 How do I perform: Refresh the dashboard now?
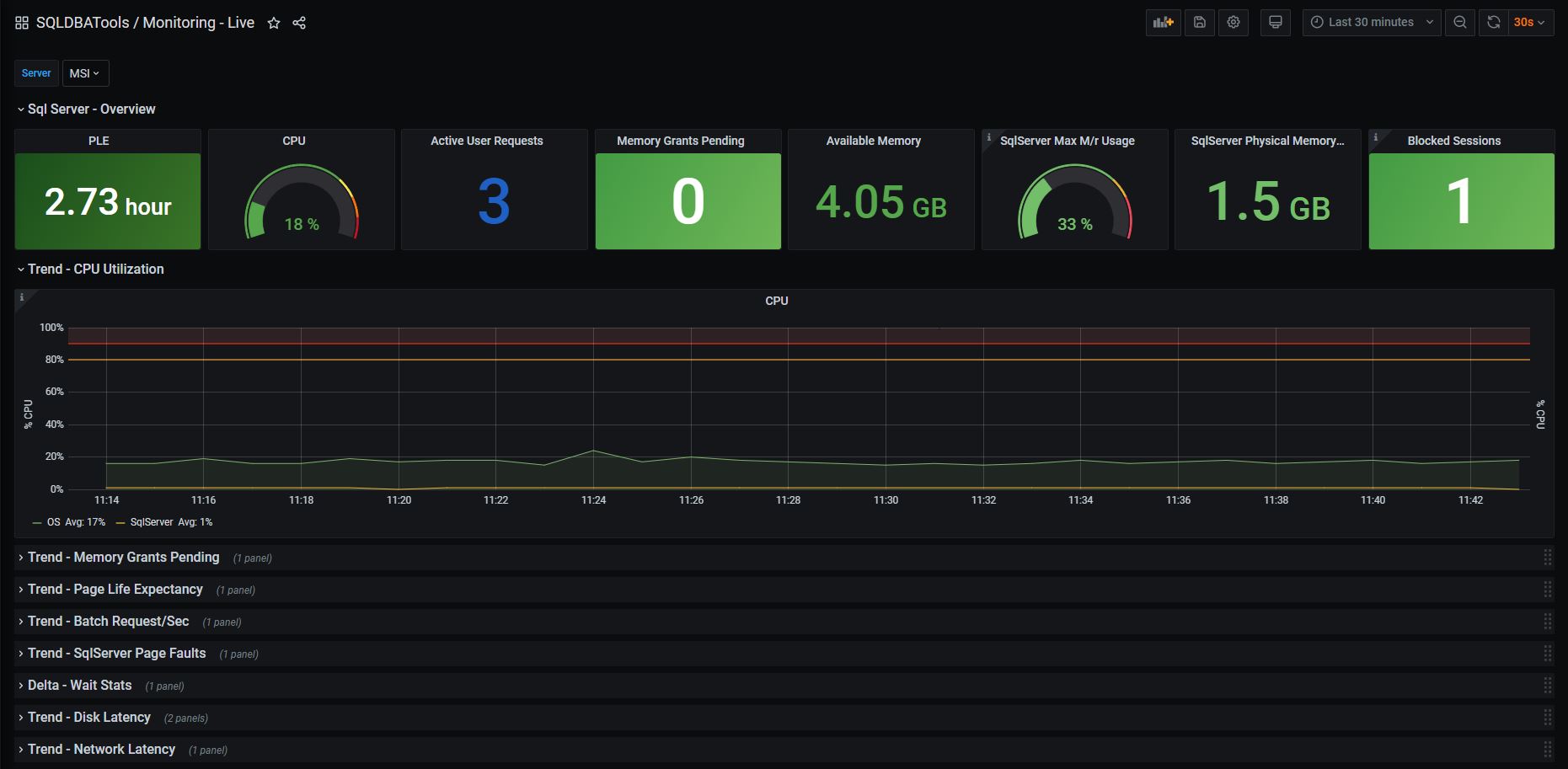[1494, 23]
